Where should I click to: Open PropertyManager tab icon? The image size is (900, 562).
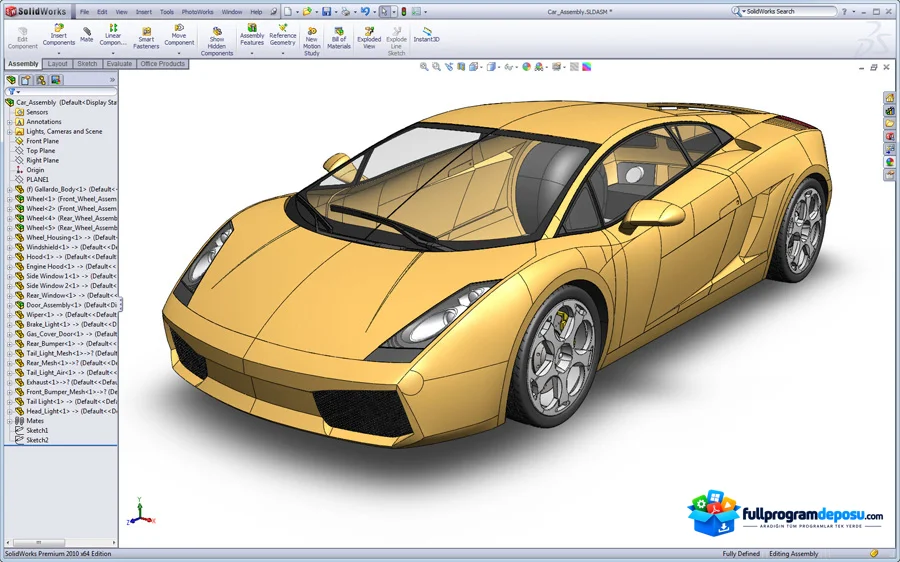pos(26,80)
